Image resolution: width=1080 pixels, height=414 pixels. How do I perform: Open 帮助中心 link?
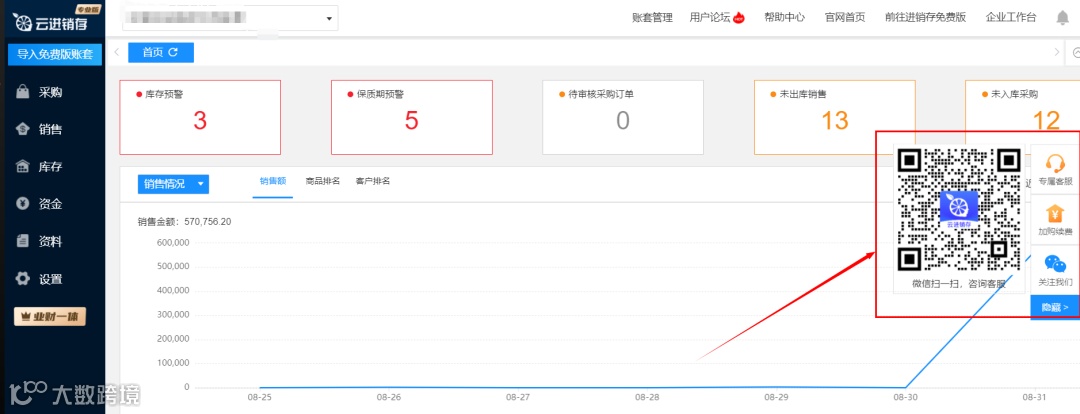coord(785,18)
